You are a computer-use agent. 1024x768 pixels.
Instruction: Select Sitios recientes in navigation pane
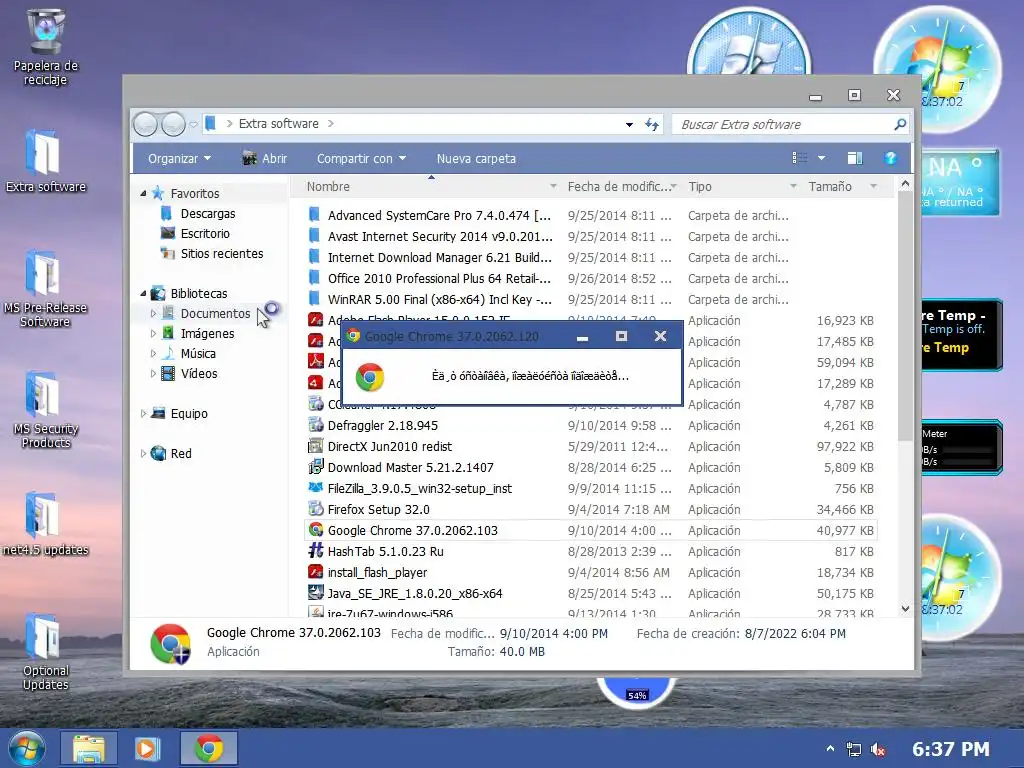coord(222,254)
